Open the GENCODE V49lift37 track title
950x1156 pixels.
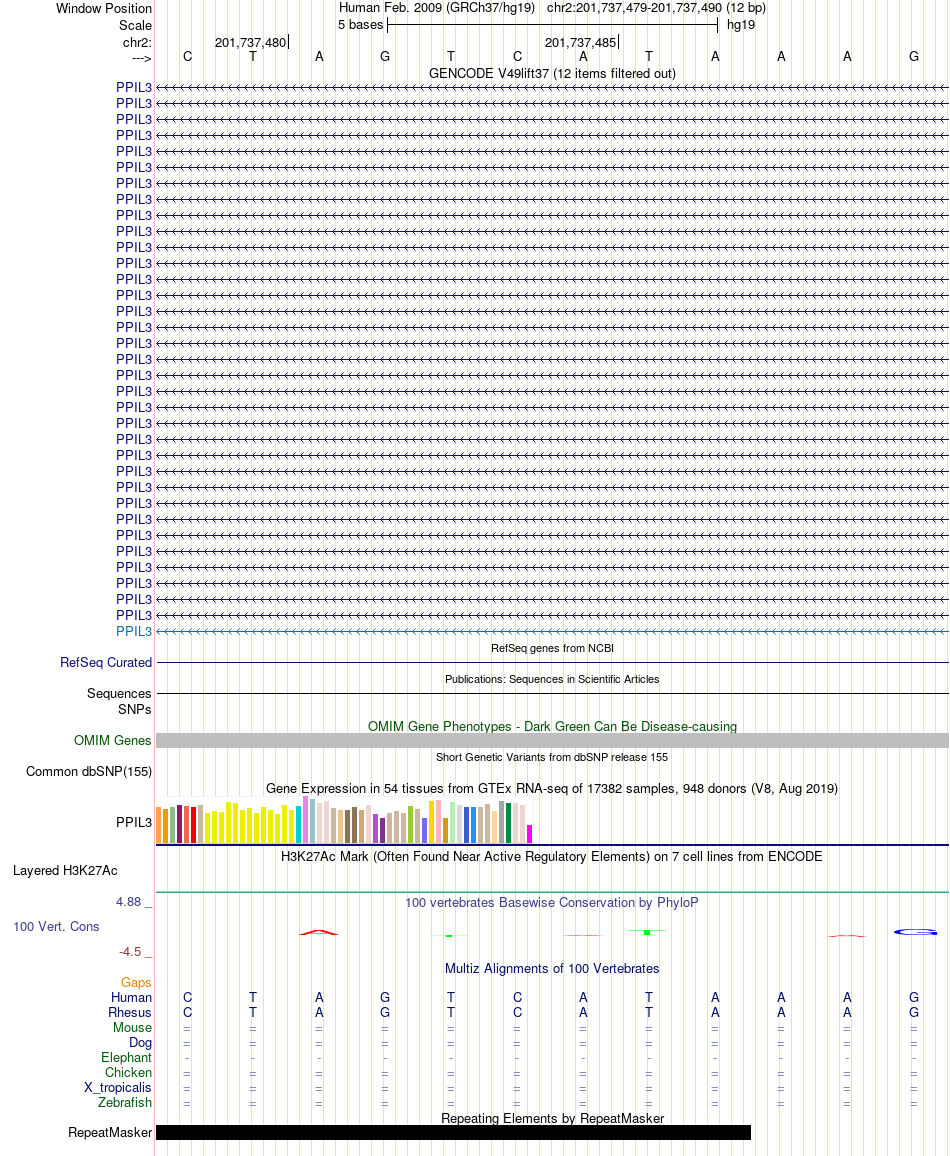tap(552, 73)
